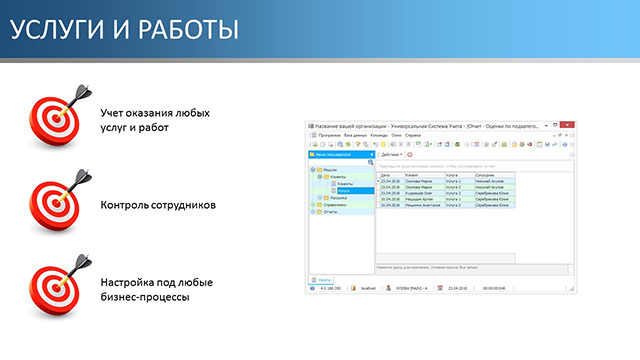The height and width of the screenshot is (360, 640).
Task: Click the magnifier search icon in the main toolbar
Action: tap(340, 144)
